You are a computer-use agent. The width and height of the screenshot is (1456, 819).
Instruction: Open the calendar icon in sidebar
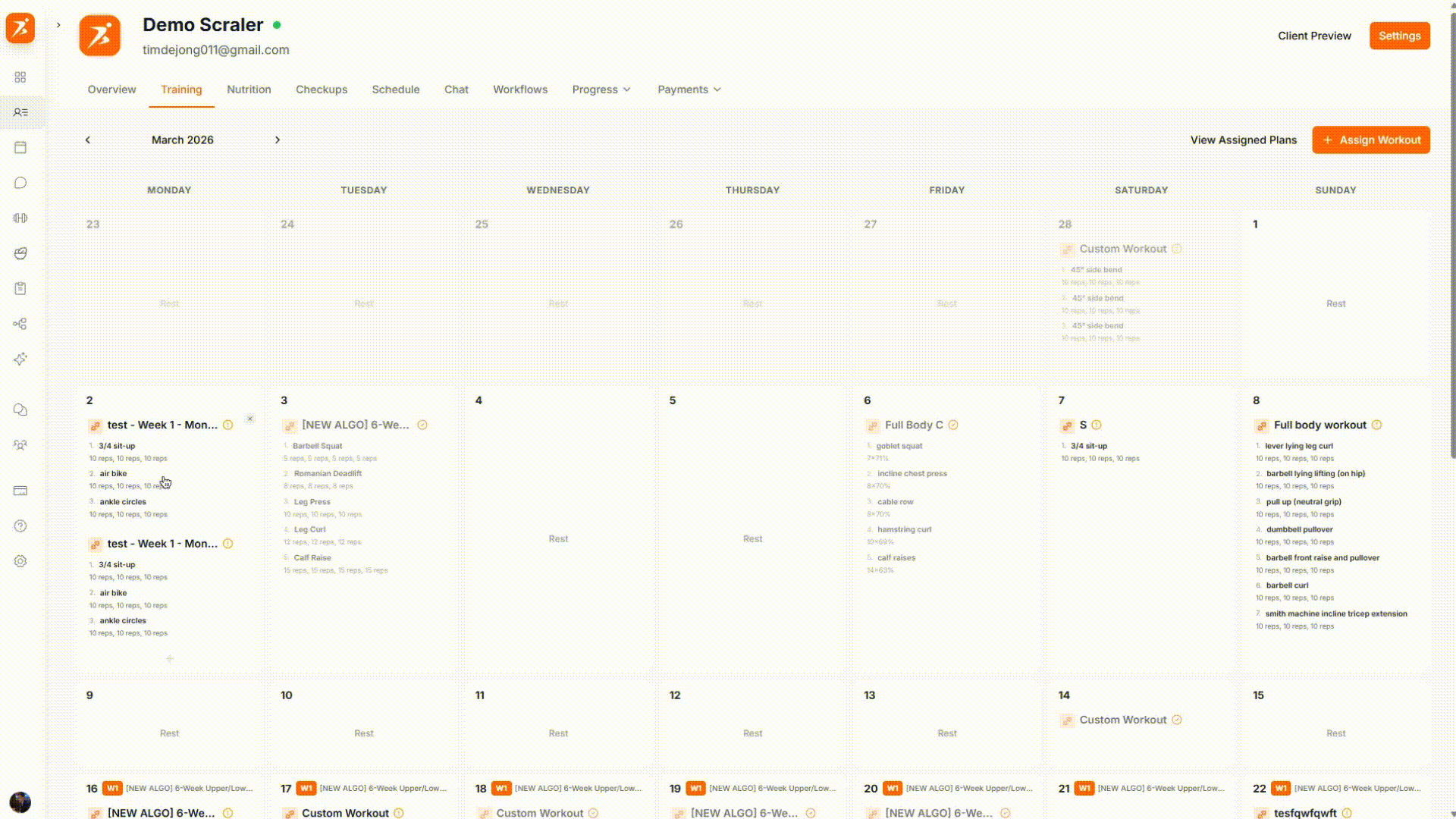pyautogui.click(x=20, y=147)
